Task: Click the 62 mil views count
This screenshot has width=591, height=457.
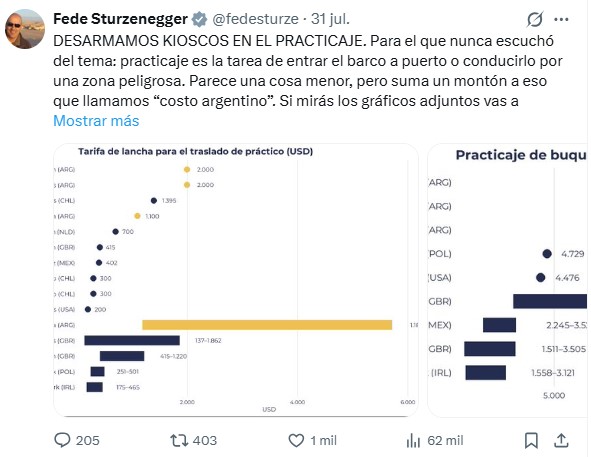Action: 445,440
